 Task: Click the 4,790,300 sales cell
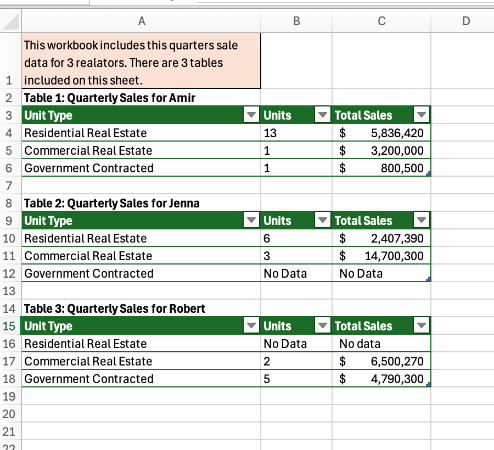tap(381, 379)
